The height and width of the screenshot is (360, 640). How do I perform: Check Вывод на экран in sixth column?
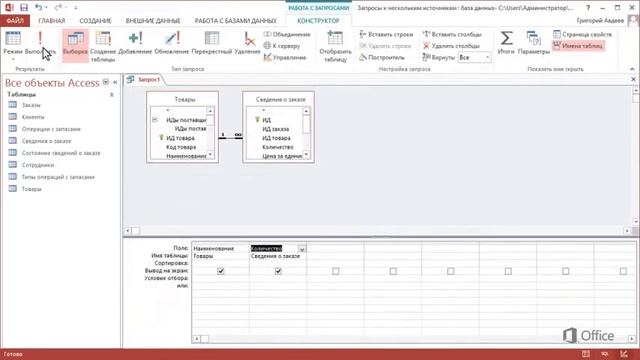pyautogui.click(x=508, y=271)
